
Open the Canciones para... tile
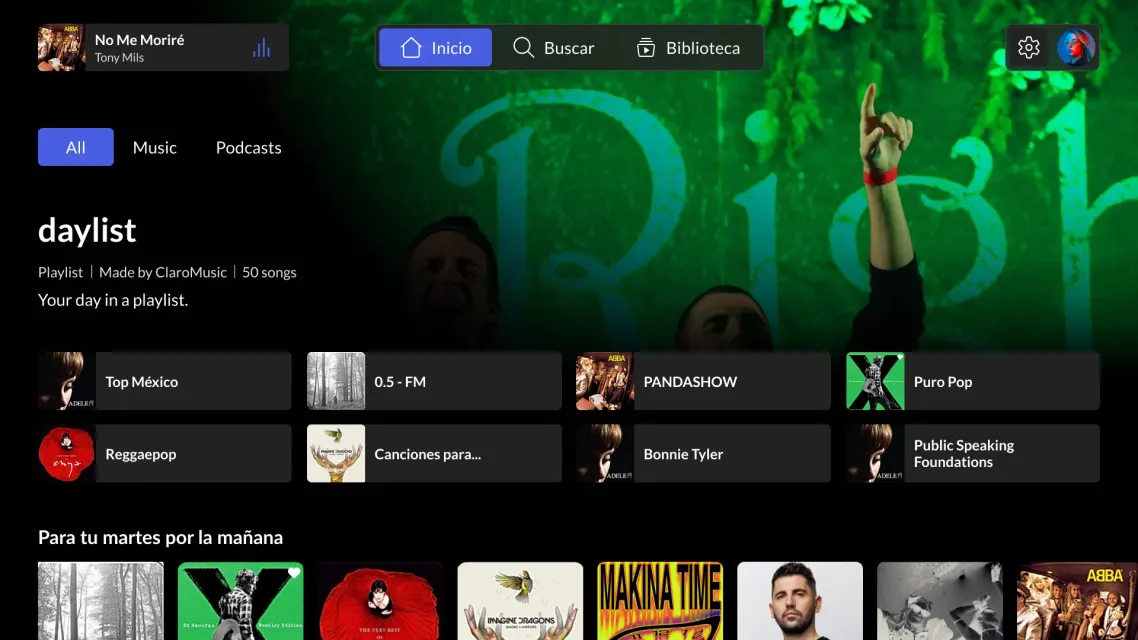coord(434,454)
